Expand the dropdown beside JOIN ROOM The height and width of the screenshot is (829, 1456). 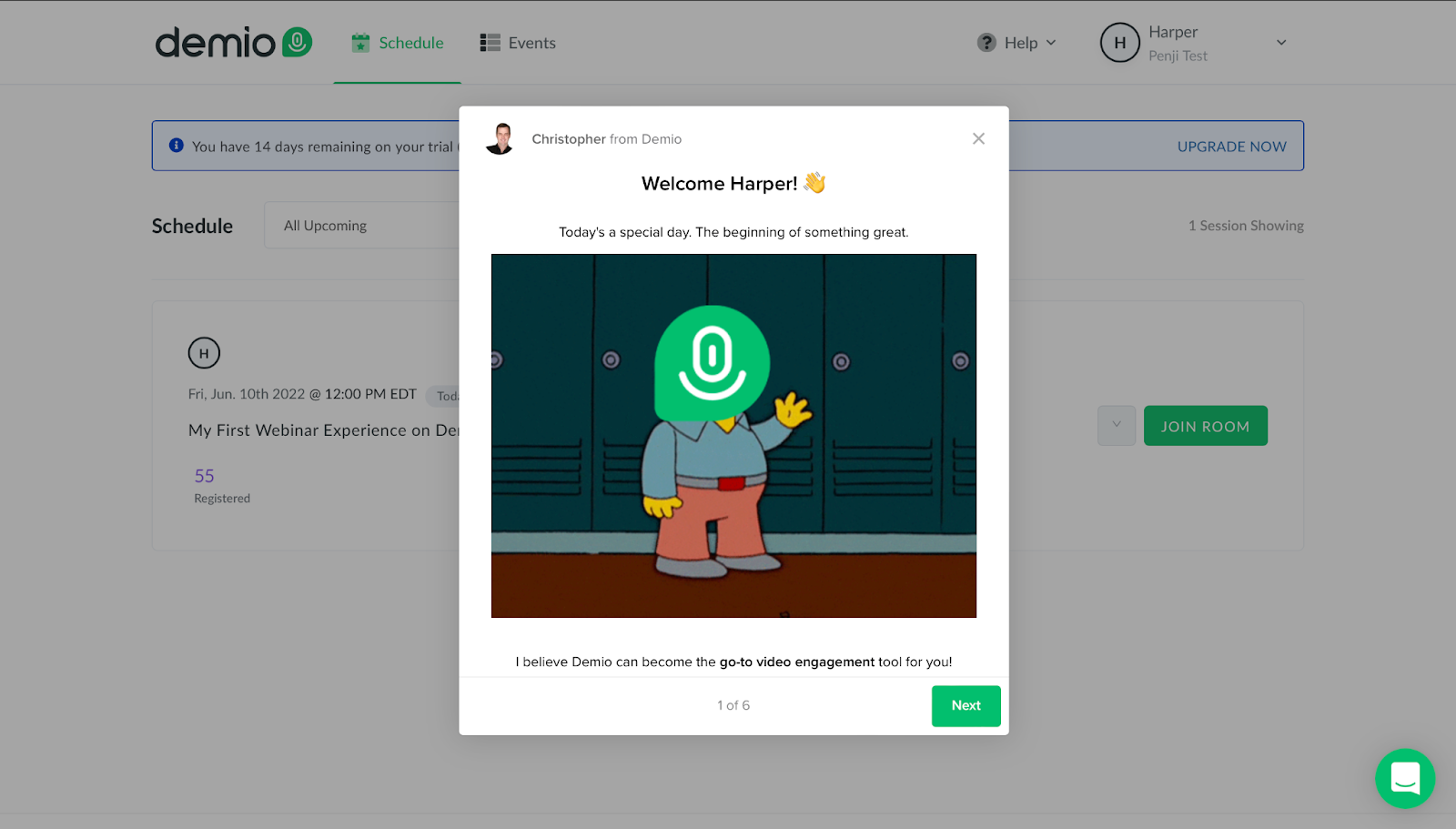point(1117,426)
